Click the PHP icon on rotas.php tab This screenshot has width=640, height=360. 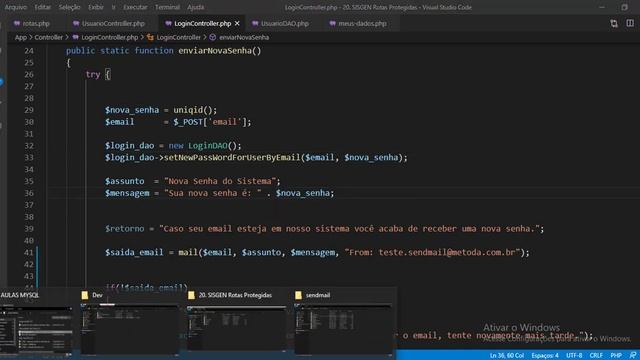pos(17,23)
